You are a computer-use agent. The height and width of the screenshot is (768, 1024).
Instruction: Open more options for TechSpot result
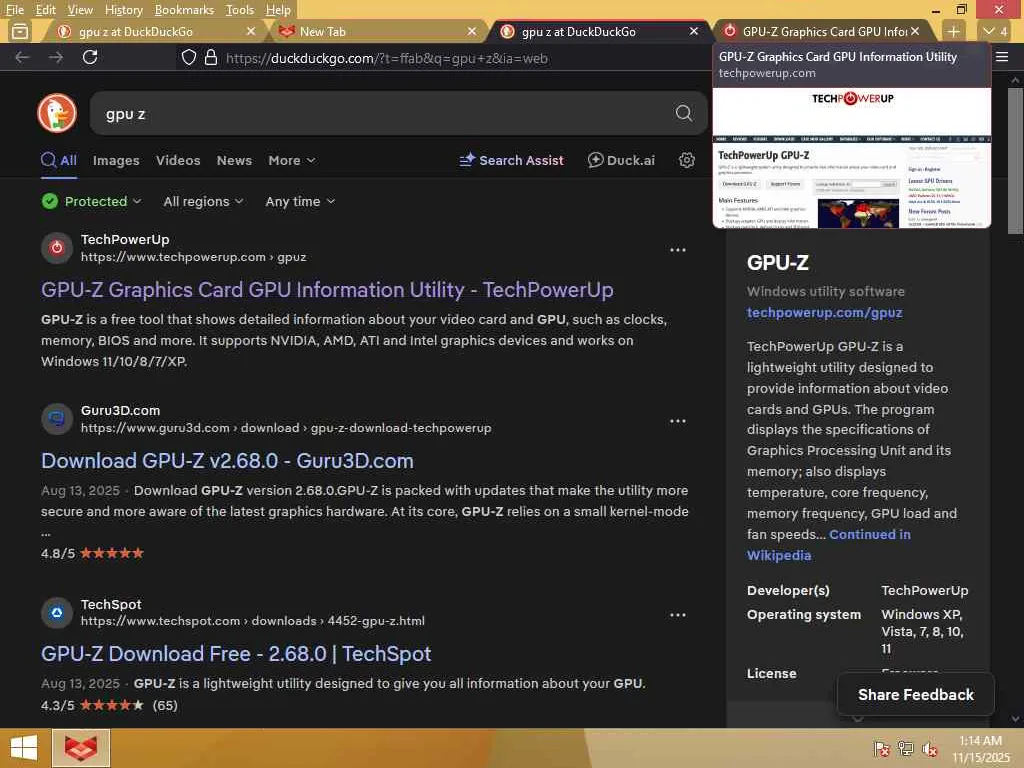(x=678, y=615)
